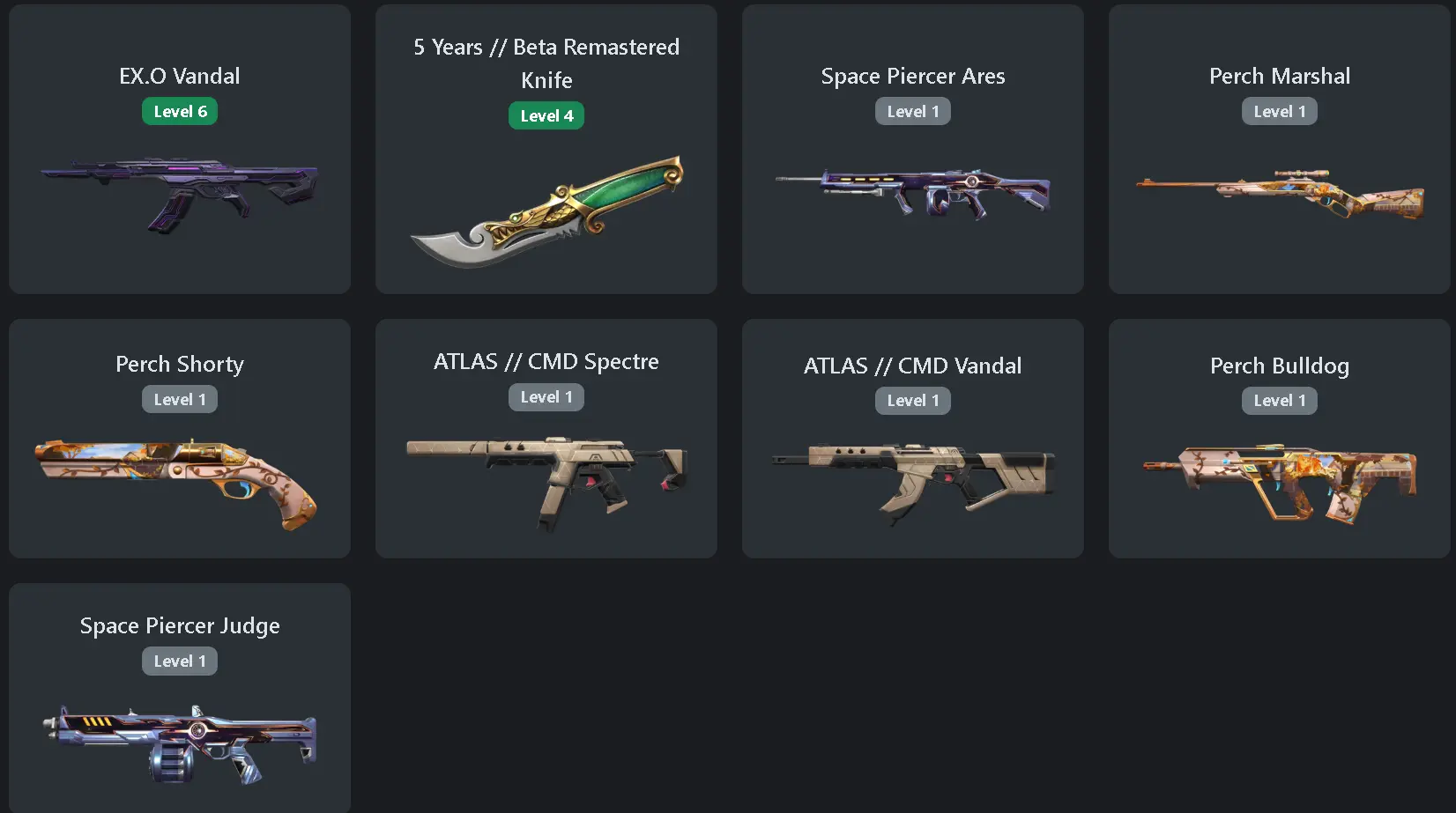
Task: Click Level 1 badge under ATLAS // CMD Spectre
Action: pos(546,397)
